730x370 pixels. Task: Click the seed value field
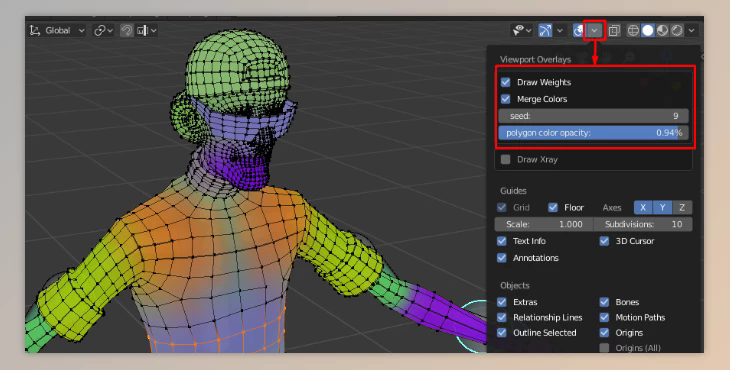(x=594, y=116)
